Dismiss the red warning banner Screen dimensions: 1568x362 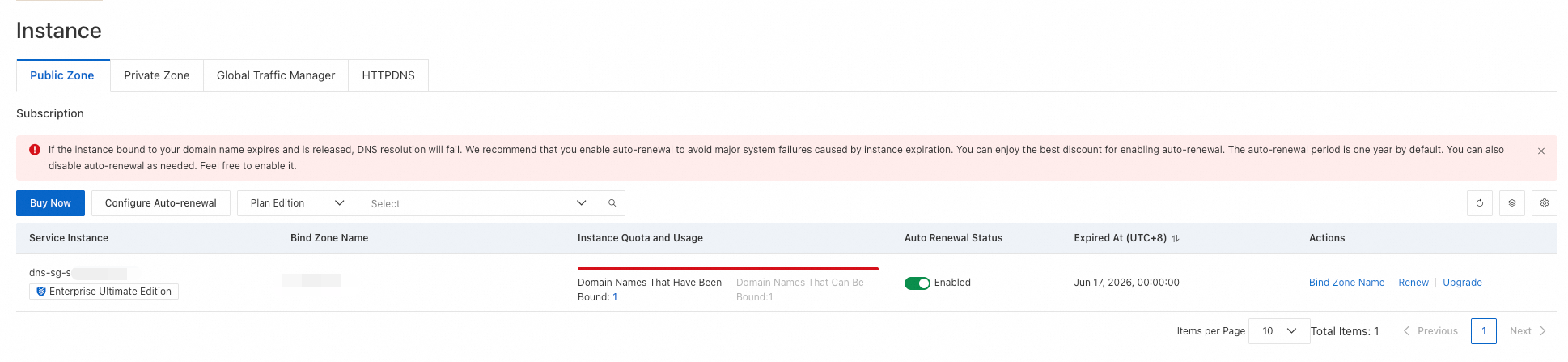point(1540,151)
